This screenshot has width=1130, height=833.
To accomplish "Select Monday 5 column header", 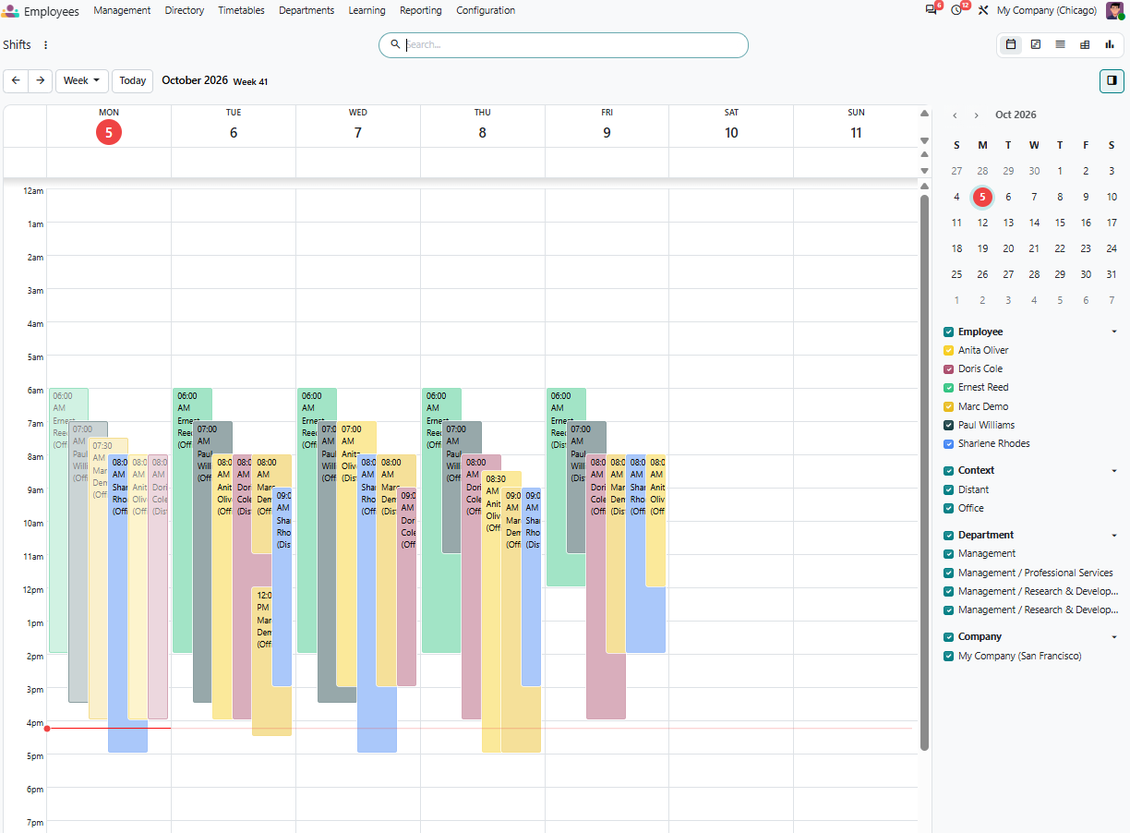I will coord(109,127).
